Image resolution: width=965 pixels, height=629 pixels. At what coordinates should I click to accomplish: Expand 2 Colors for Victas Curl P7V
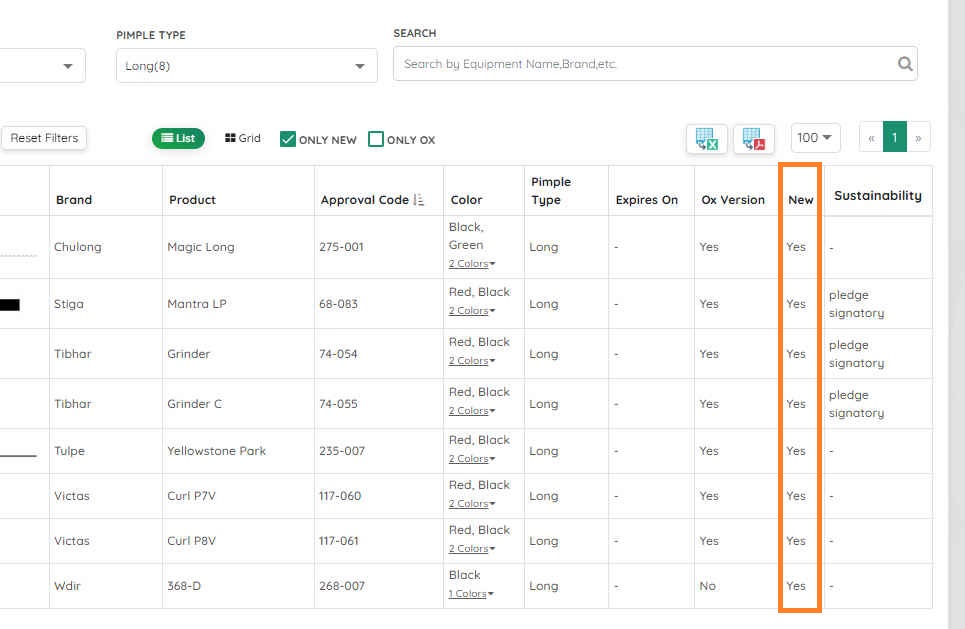[471, 503]
